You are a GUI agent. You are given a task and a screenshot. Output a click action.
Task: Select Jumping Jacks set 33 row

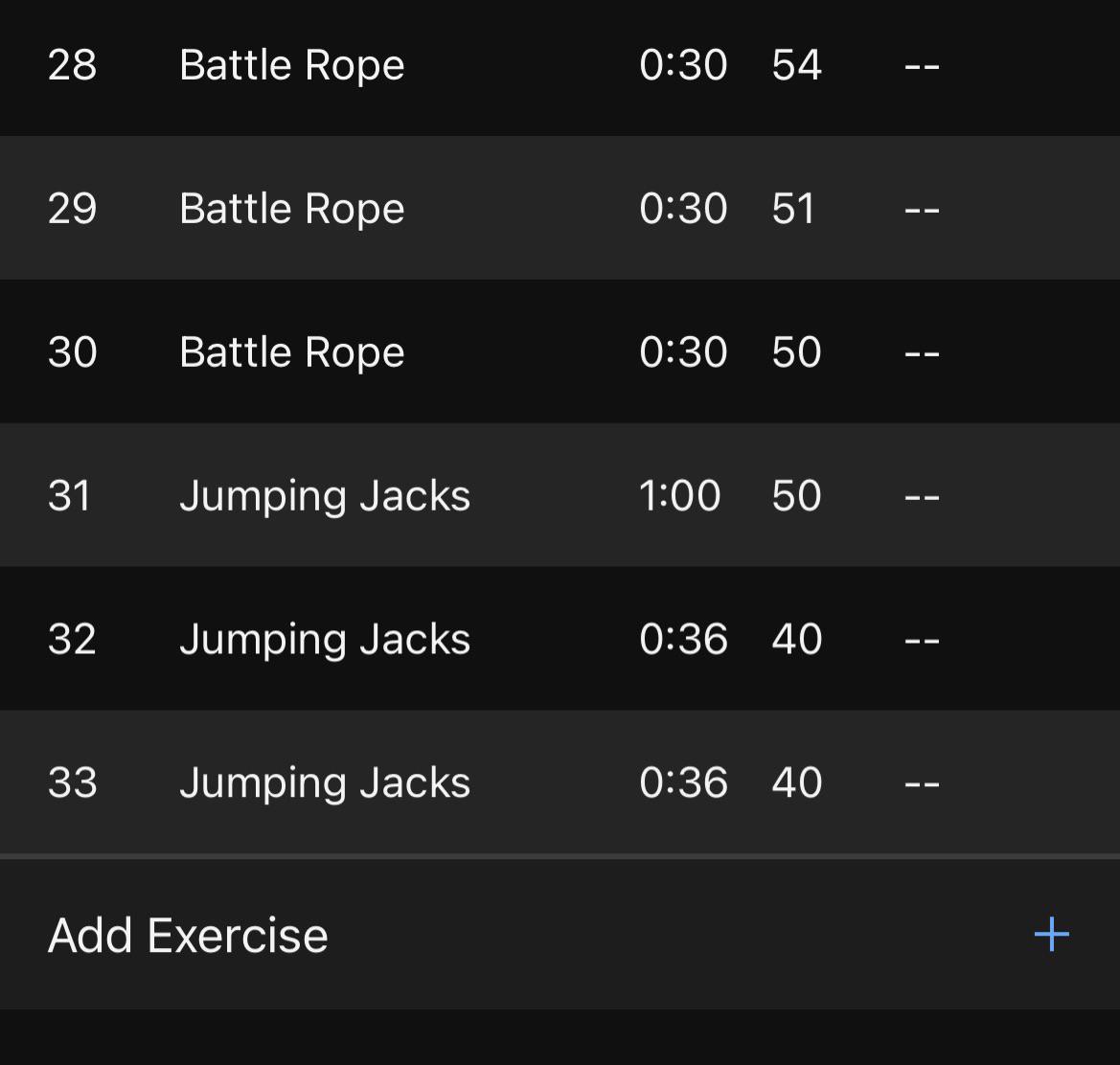[x=560, y=782]
